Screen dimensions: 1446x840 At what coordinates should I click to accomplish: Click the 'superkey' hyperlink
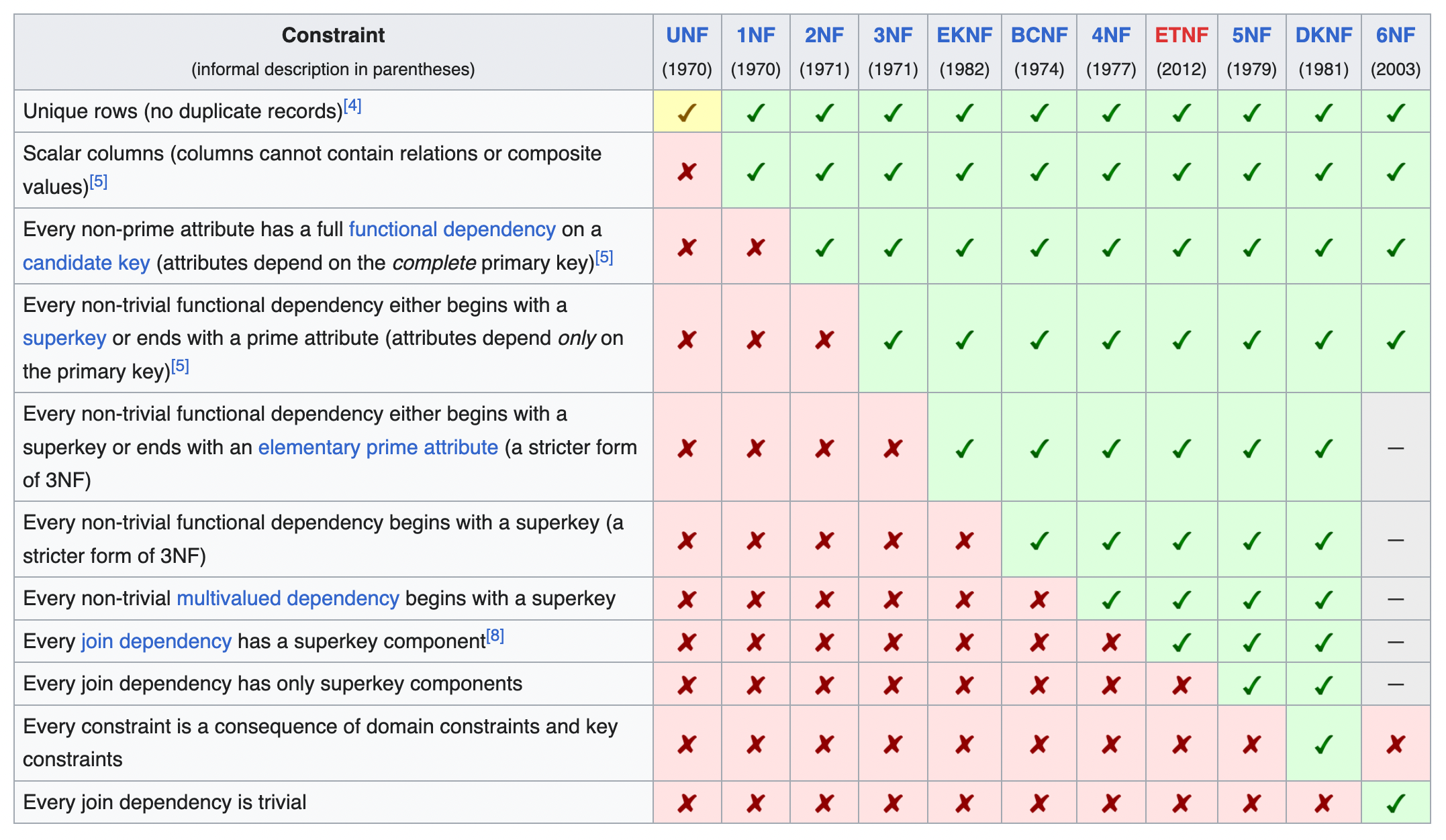(64, 338)
